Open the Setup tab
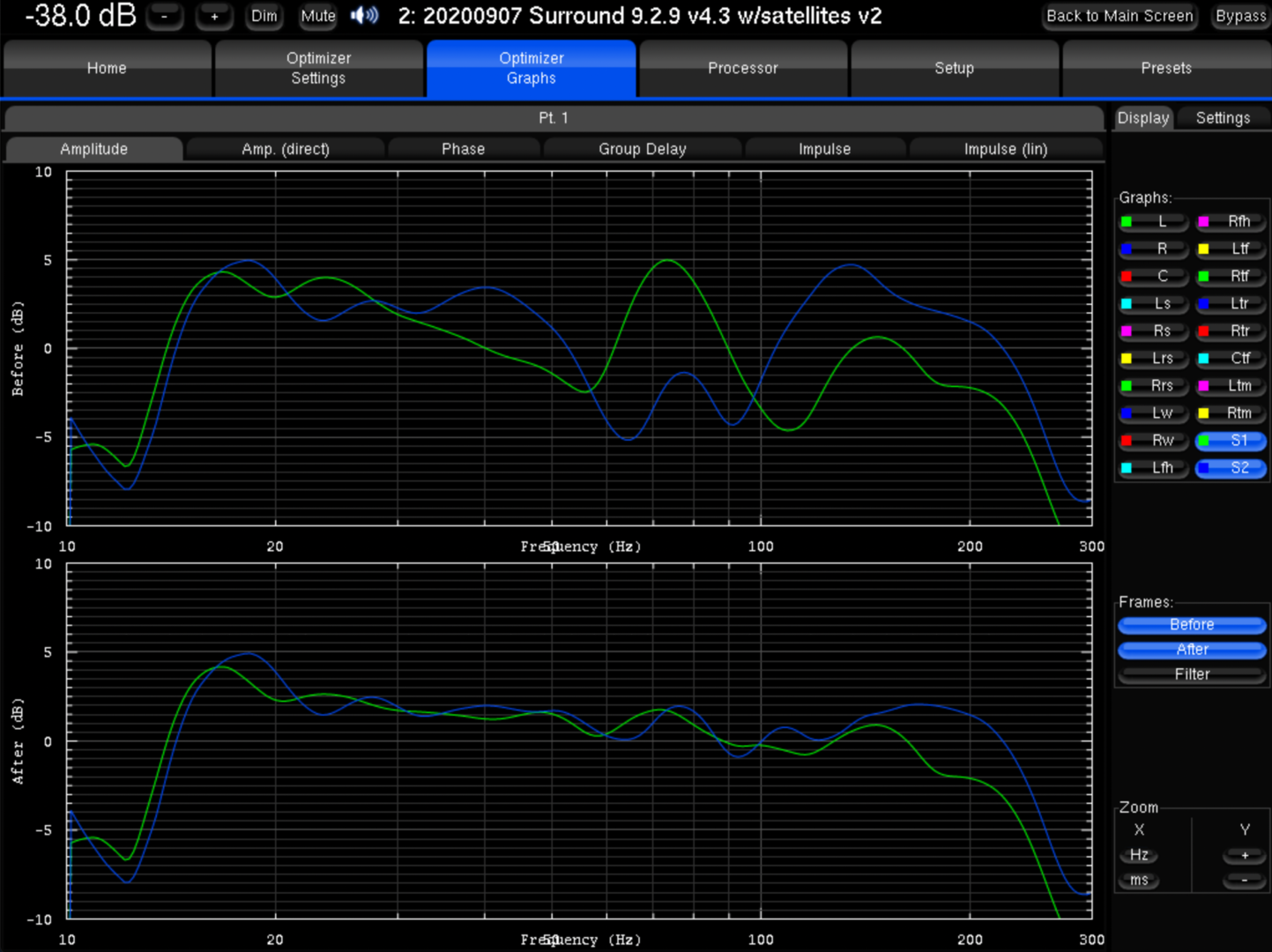The height and width of the screenshot is (952, 1272). coord(955,68)
